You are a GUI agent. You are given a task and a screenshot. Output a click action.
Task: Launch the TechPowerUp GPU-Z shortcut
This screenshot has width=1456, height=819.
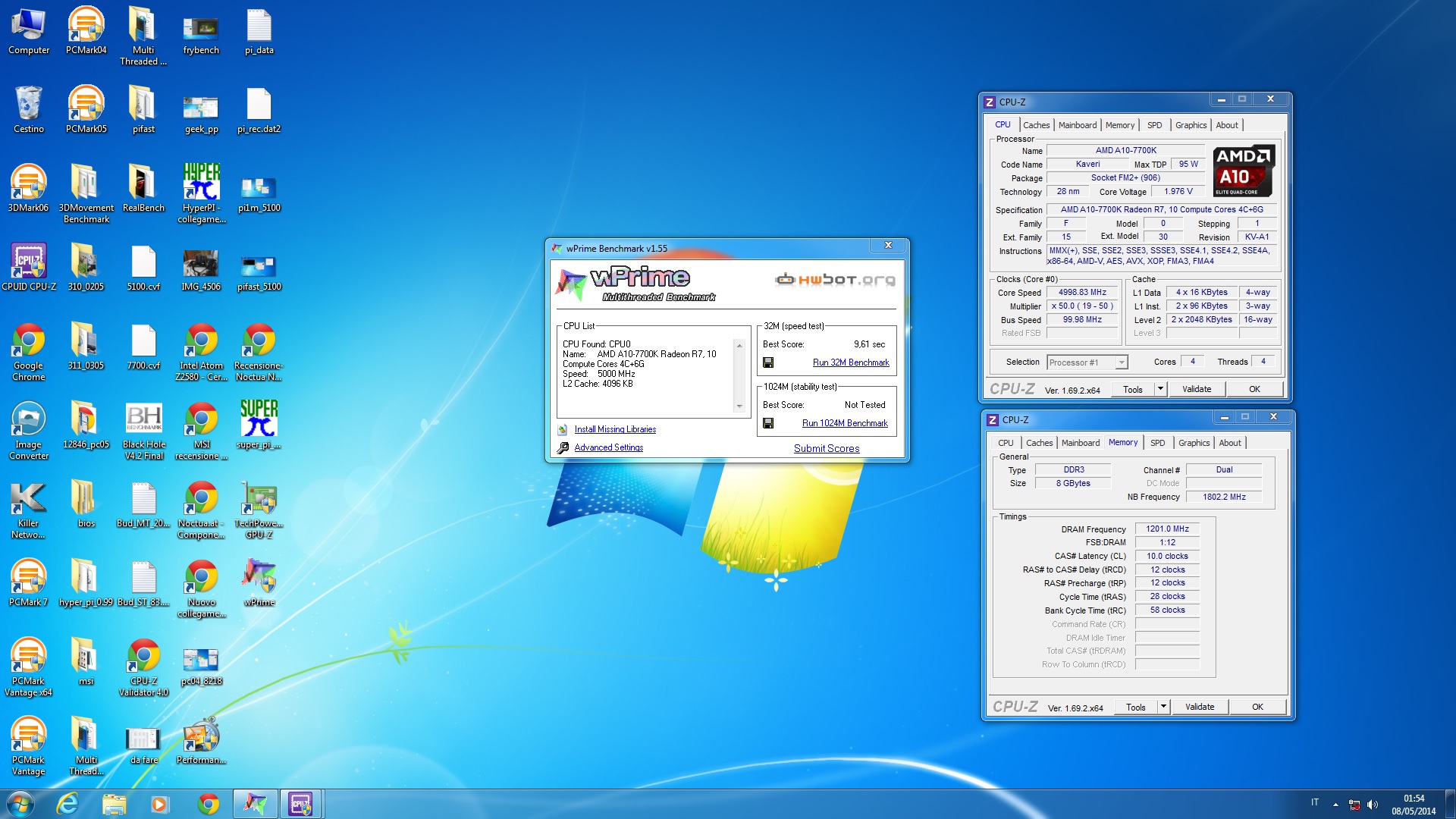259,510
